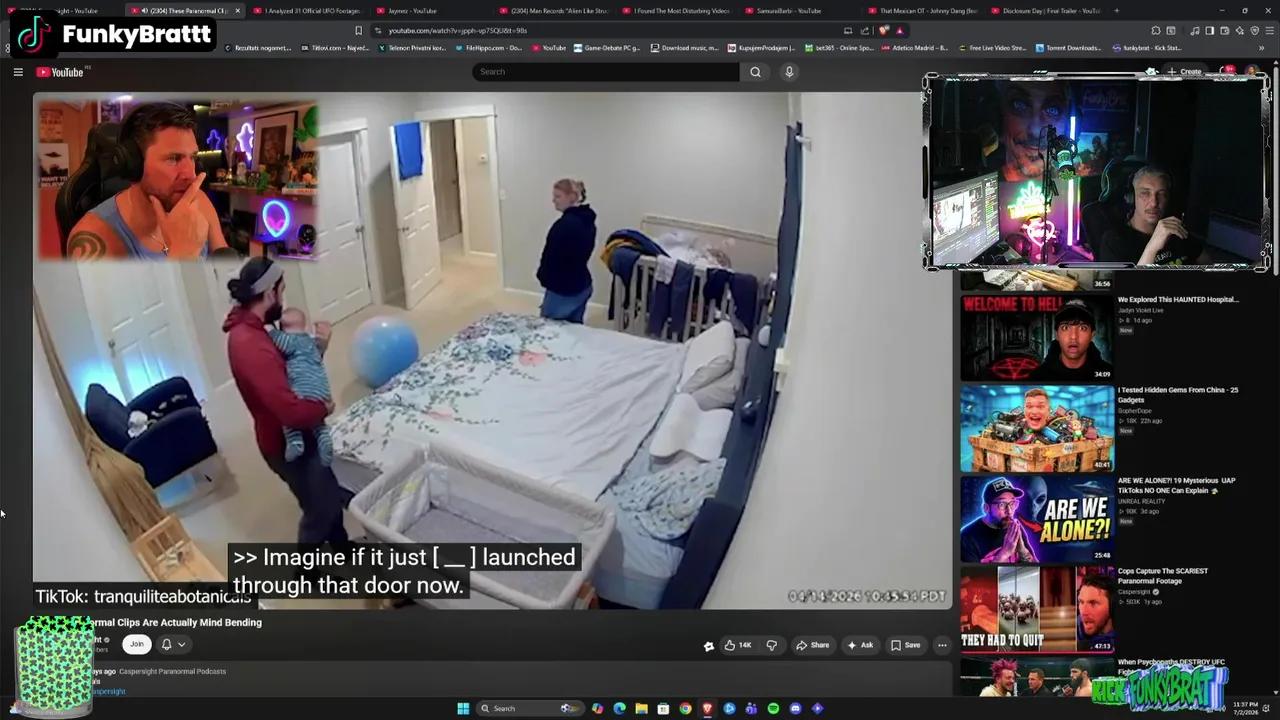Image resolution: width=1280 pixels, height=720 pixels.
Task: Share the video using Share button
Action: click(813, 645)
